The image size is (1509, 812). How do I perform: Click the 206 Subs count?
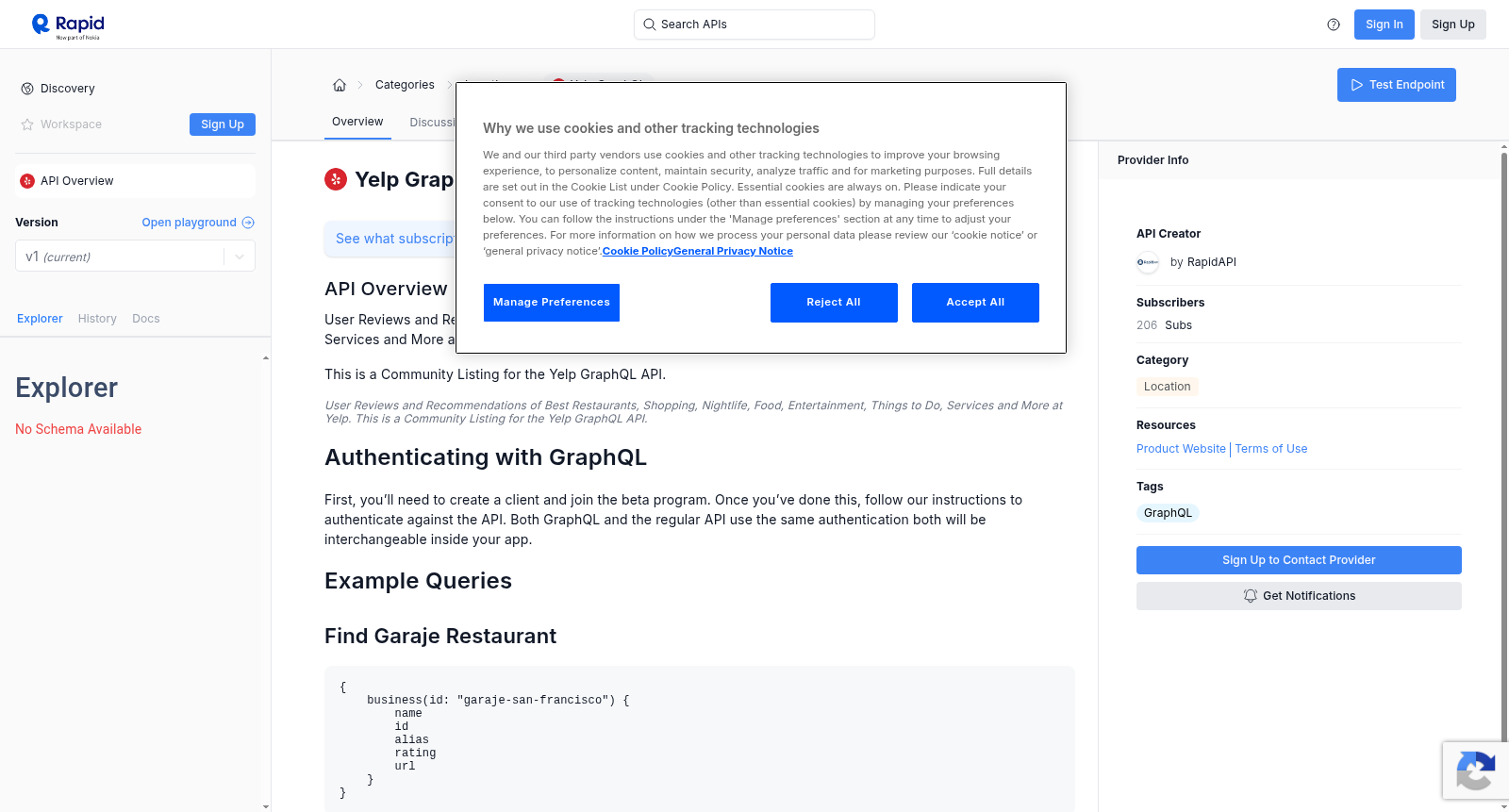1164,325
